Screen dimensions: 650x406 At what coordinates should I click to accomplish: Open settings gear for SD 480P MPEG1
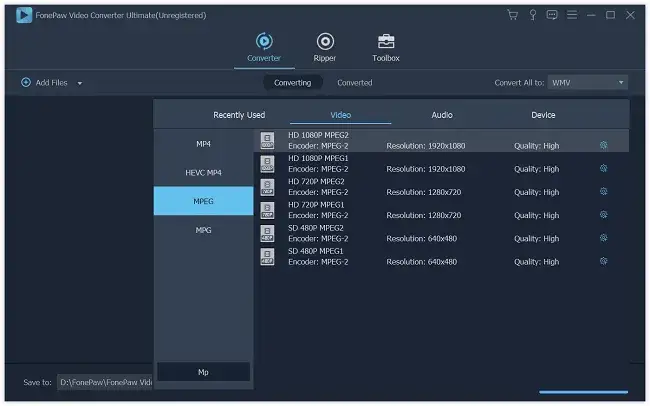point(603,261)
